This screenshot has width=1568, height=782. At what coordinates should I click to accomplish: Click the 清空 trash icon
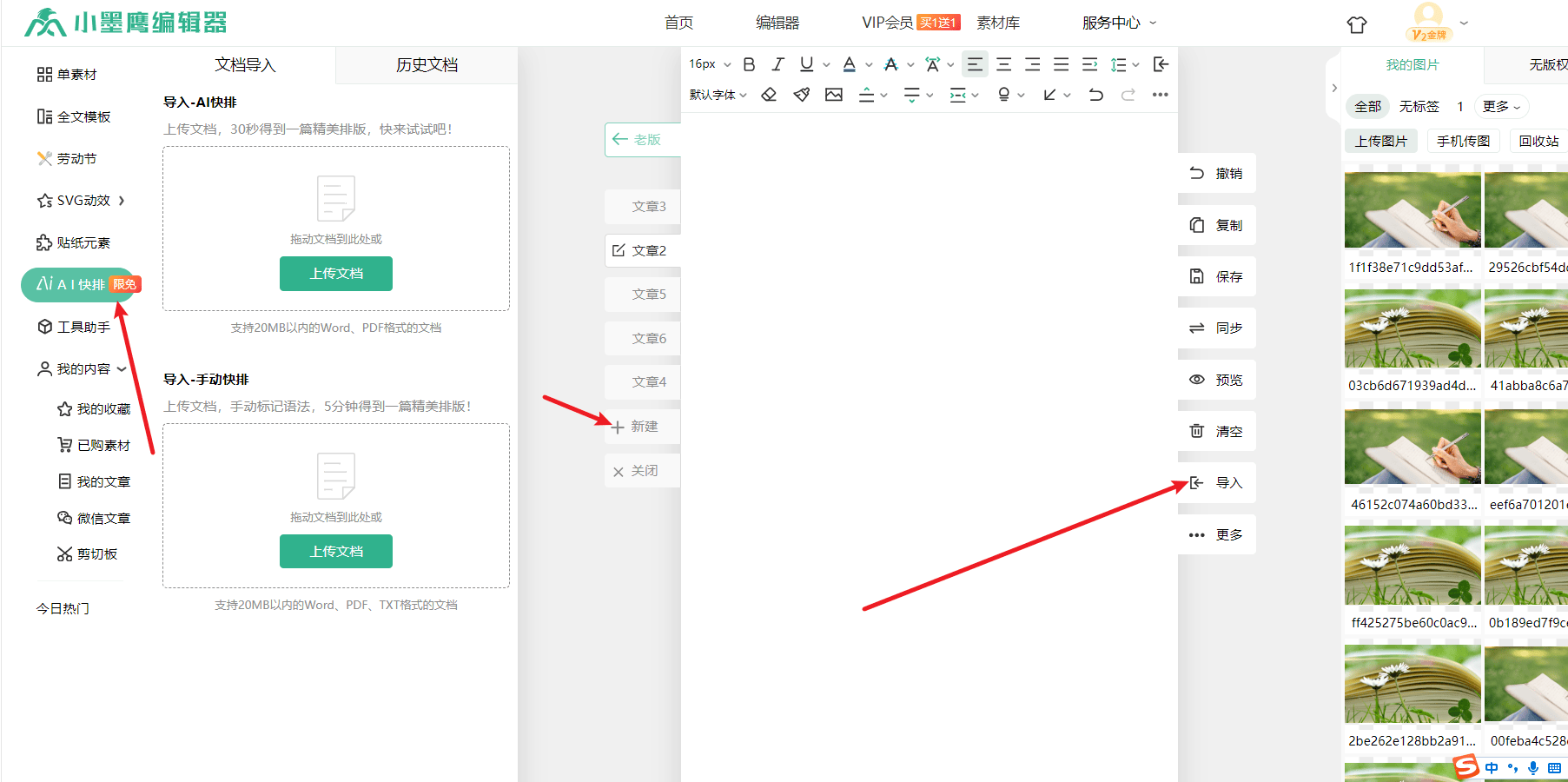(x=1197, y=431)
